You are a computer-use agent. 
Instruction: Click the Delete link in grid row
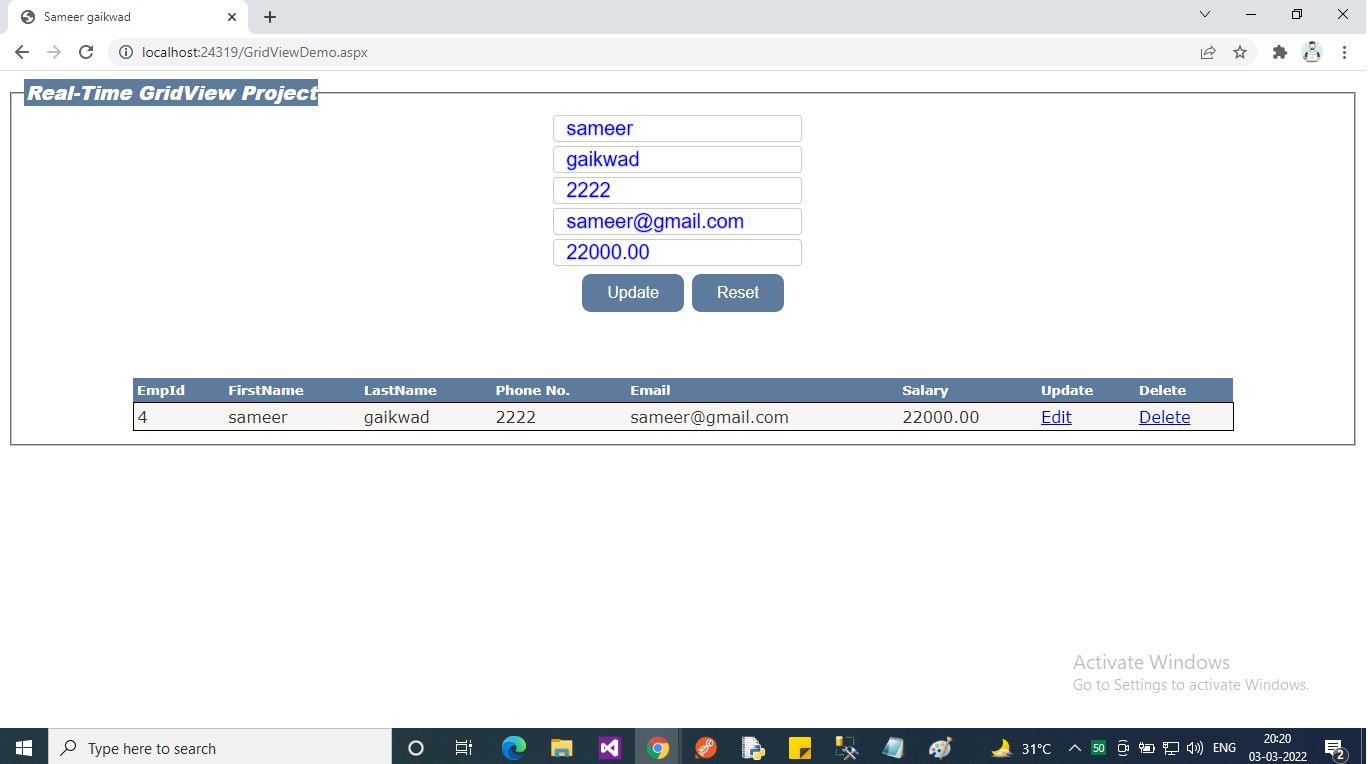pyautogui.click(x=1164, y=417)
